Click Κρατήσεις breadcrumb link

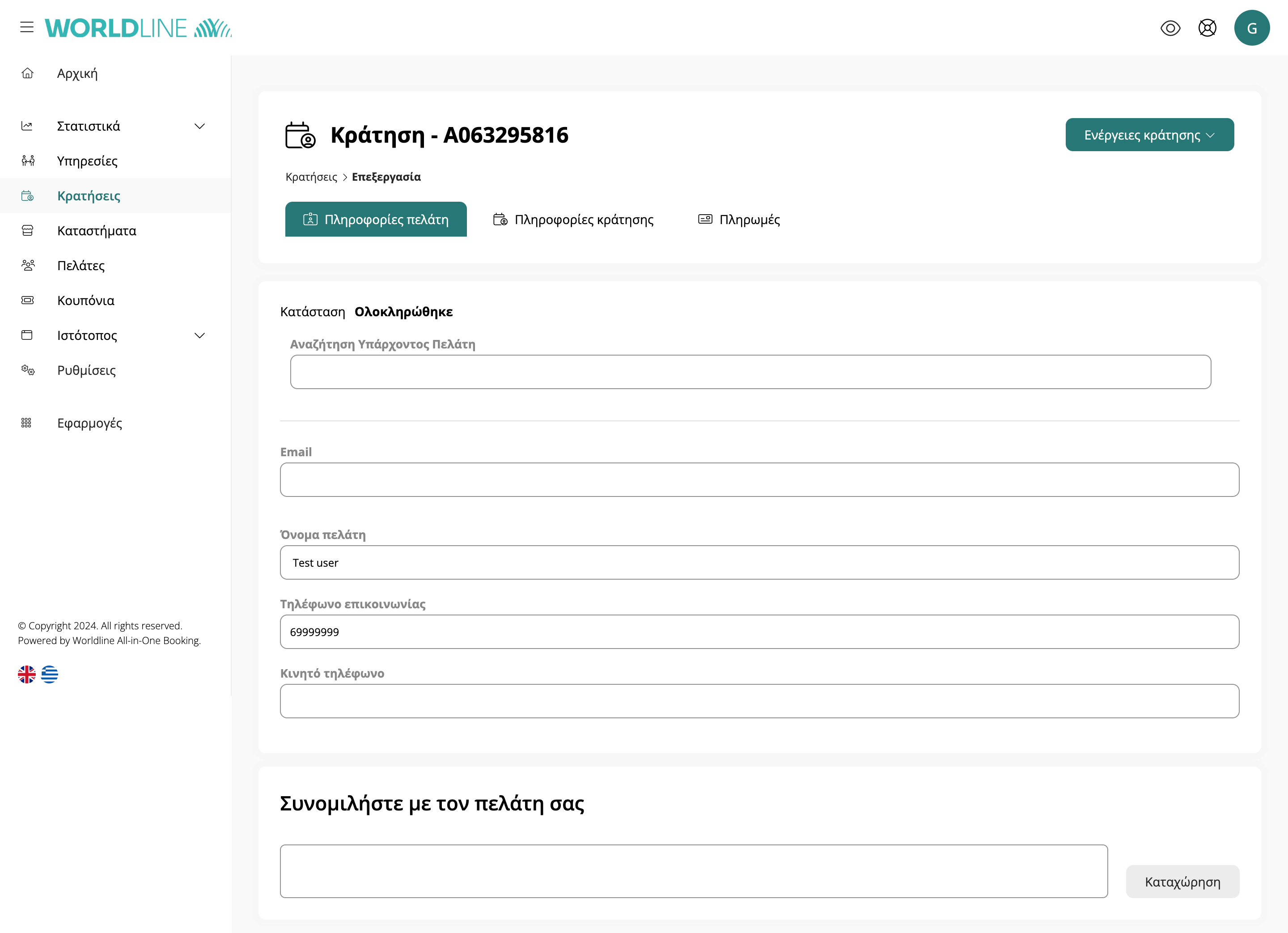pyautogui.click(x=311, y=177)
